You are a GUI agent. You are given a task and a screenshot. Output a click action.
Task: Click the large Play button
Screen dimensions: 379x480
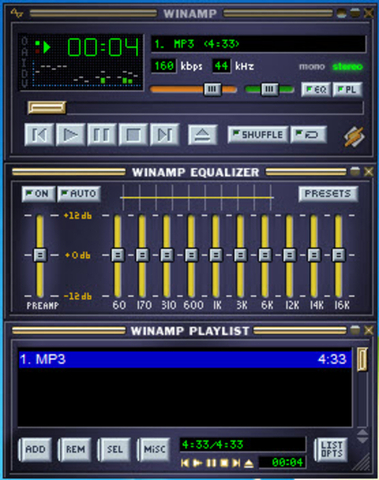(x=70, y=135)
